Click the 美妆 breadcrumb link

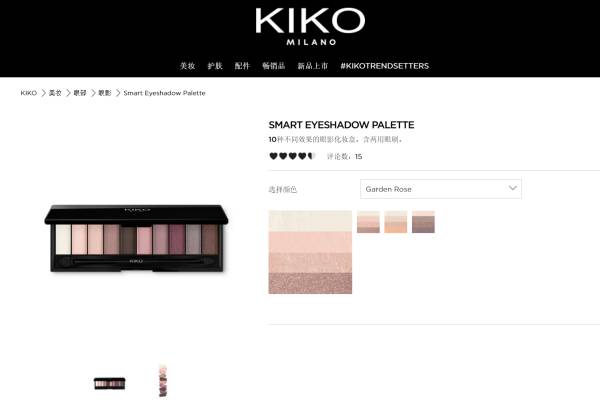[x=55, y=93]
